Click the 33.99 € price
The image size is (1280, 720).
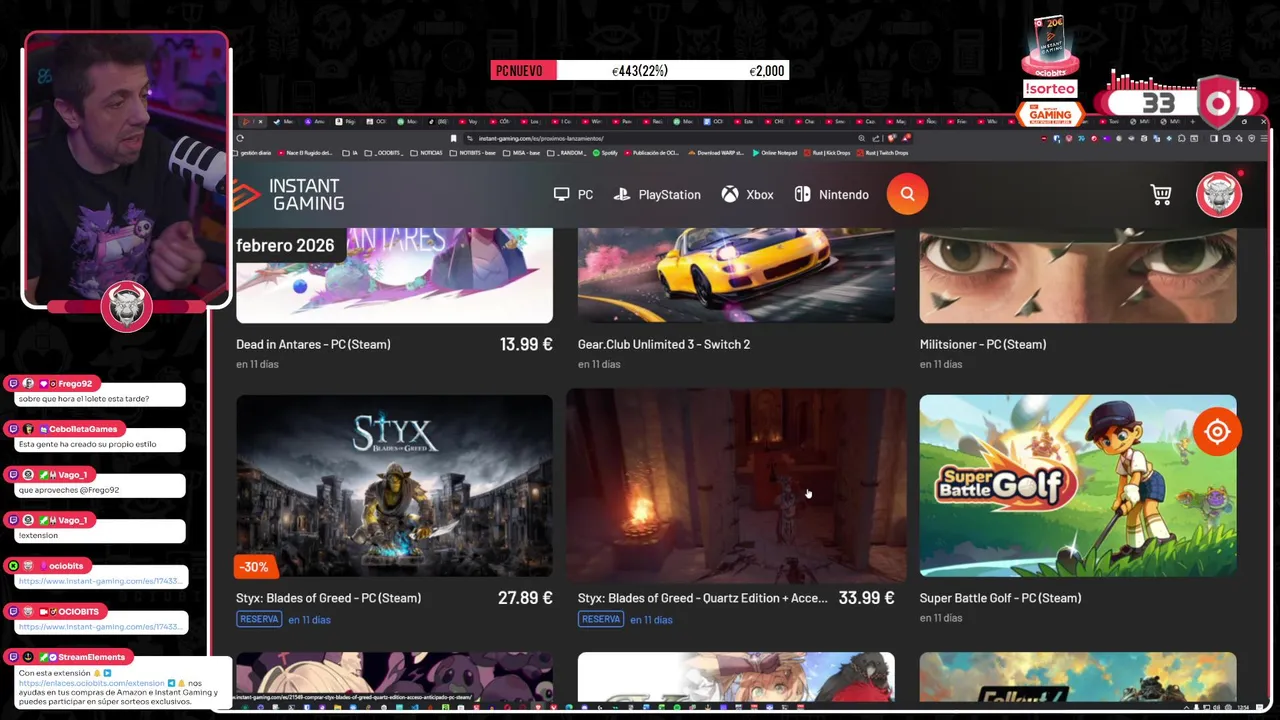(866, 598)
